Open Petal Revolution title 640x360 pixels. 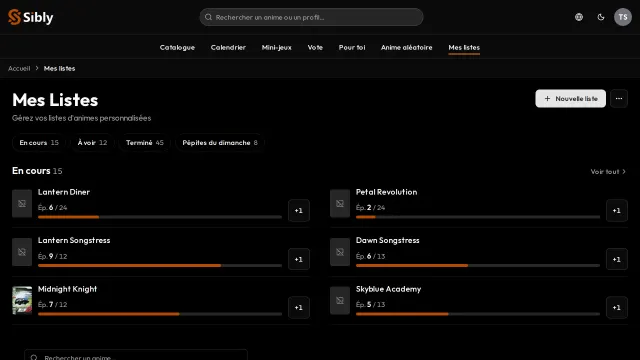[387, 192]
